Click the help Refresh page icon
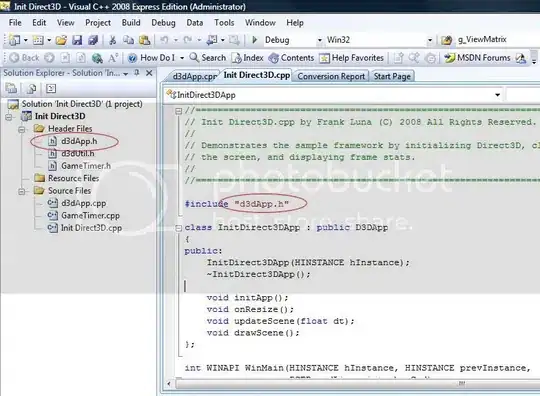This screenshot has height=396, width=540. coord(81,58)
